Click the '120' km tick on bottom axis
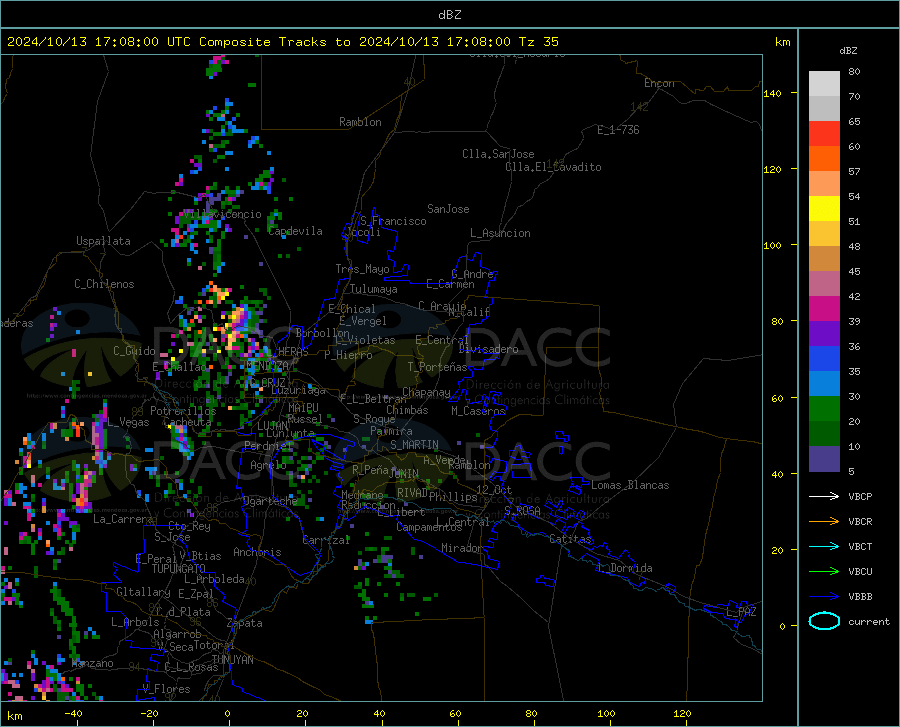Image resolution: width=900 pixels, height=727 pixels. [682, 714]
